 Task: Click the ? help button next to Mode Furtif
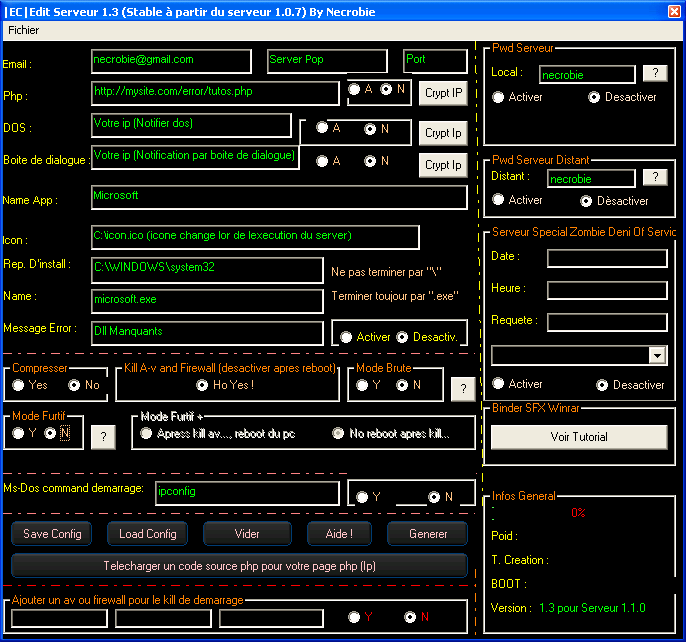(x=104, y=437)
